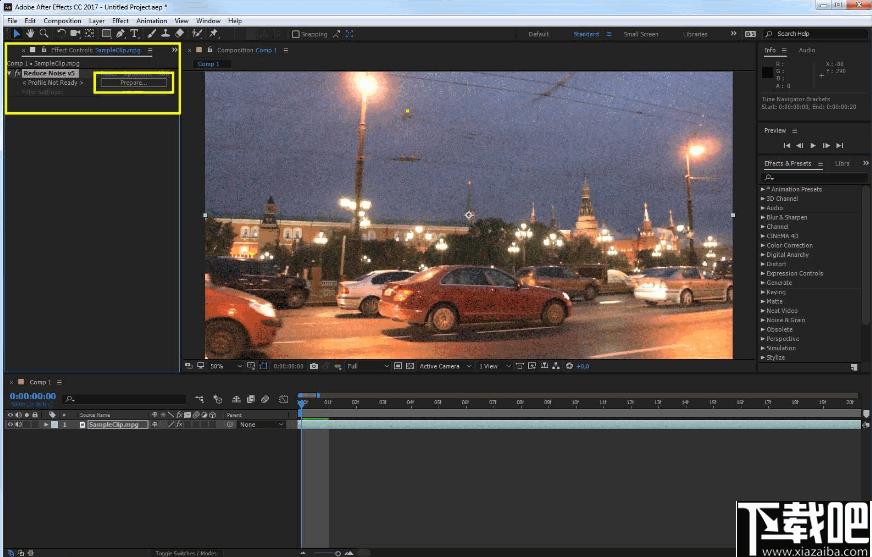Step to the next frame in Preview
The width and height of the screenshot is (872, 557).
pos(826,146)
